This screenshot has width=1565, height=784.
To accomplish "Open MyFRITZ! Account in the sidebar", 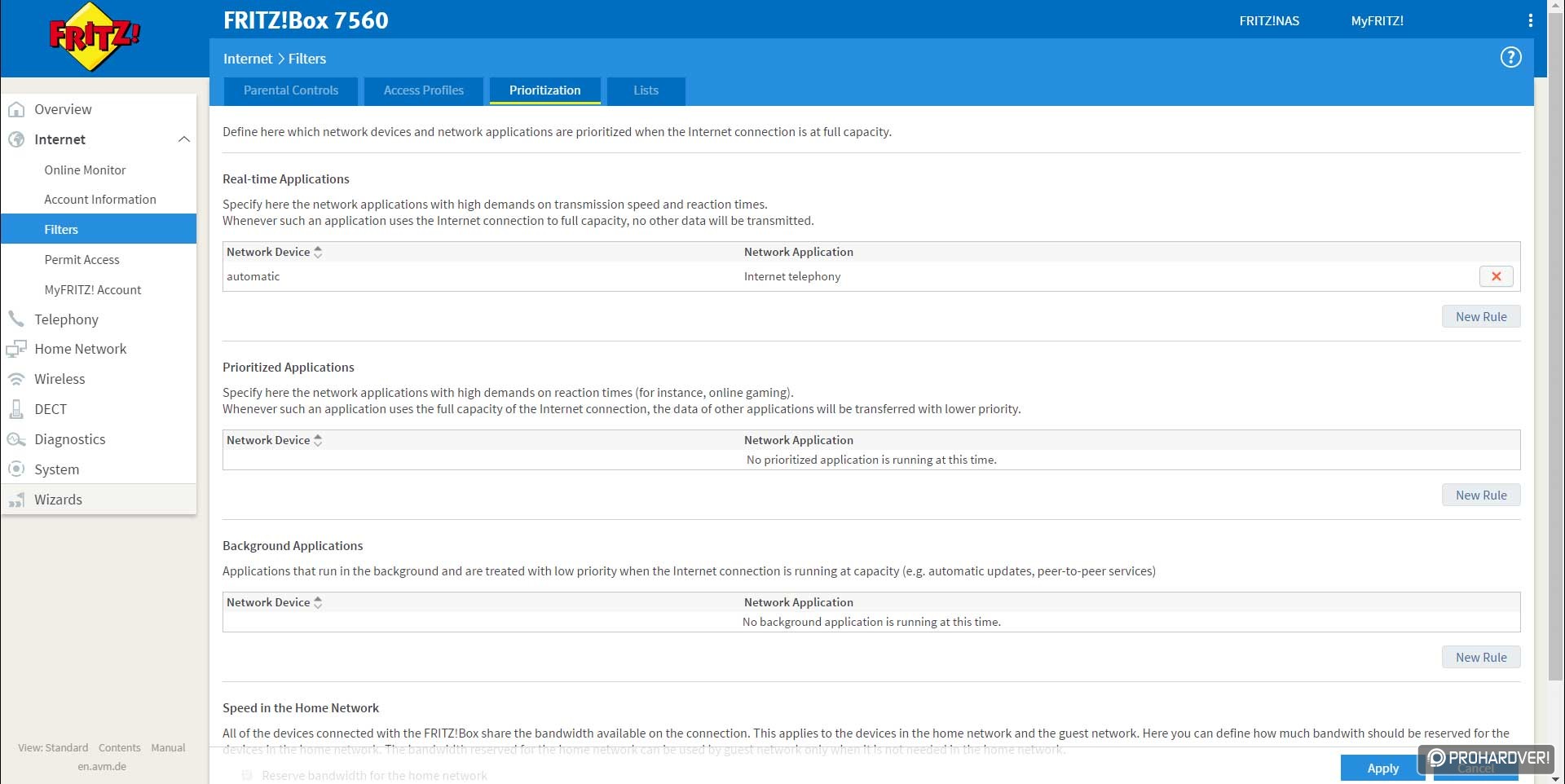I will coord(92,289).
